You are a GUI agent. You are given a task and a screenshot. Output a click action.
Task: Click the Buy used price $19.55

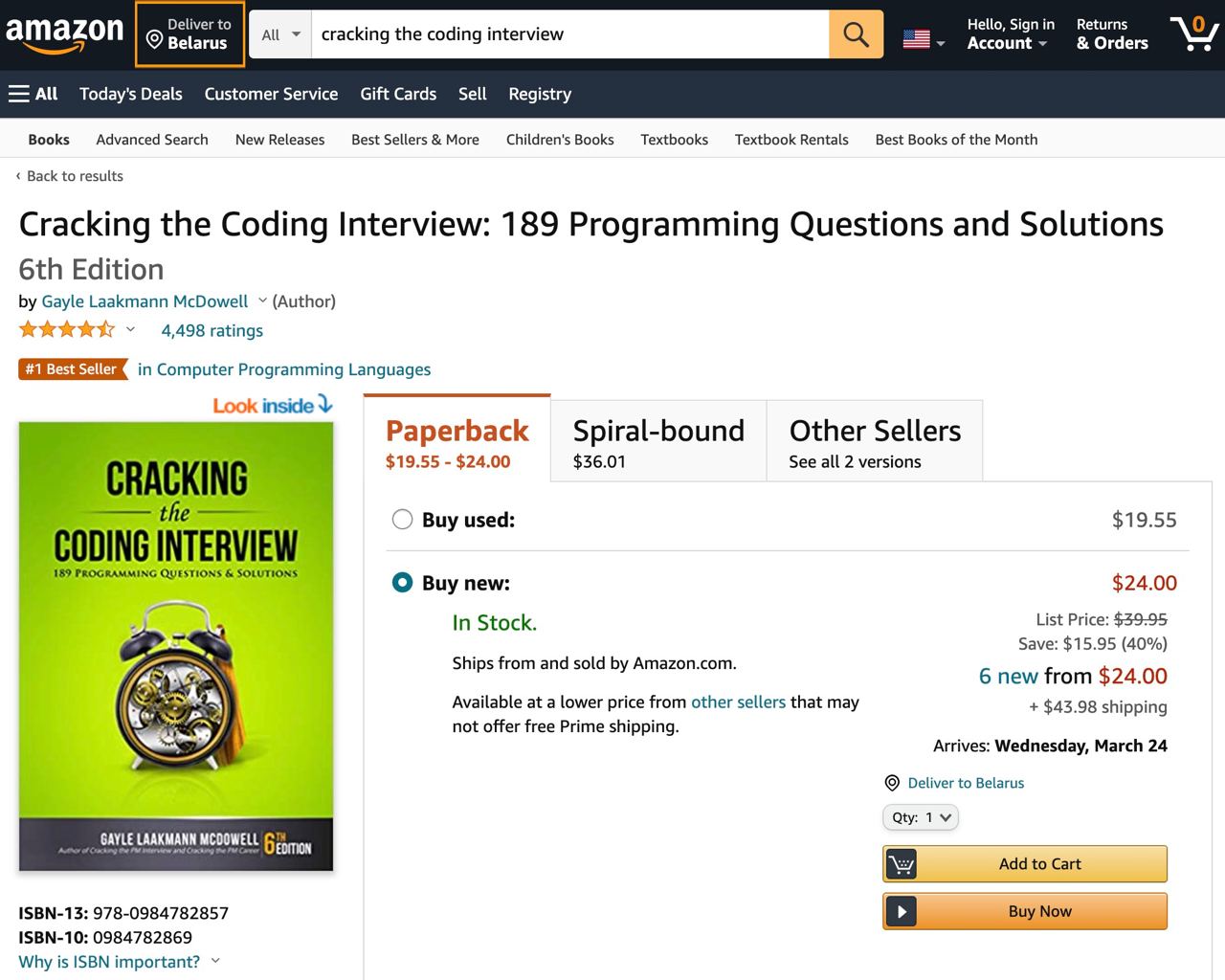pos(1145,520)
